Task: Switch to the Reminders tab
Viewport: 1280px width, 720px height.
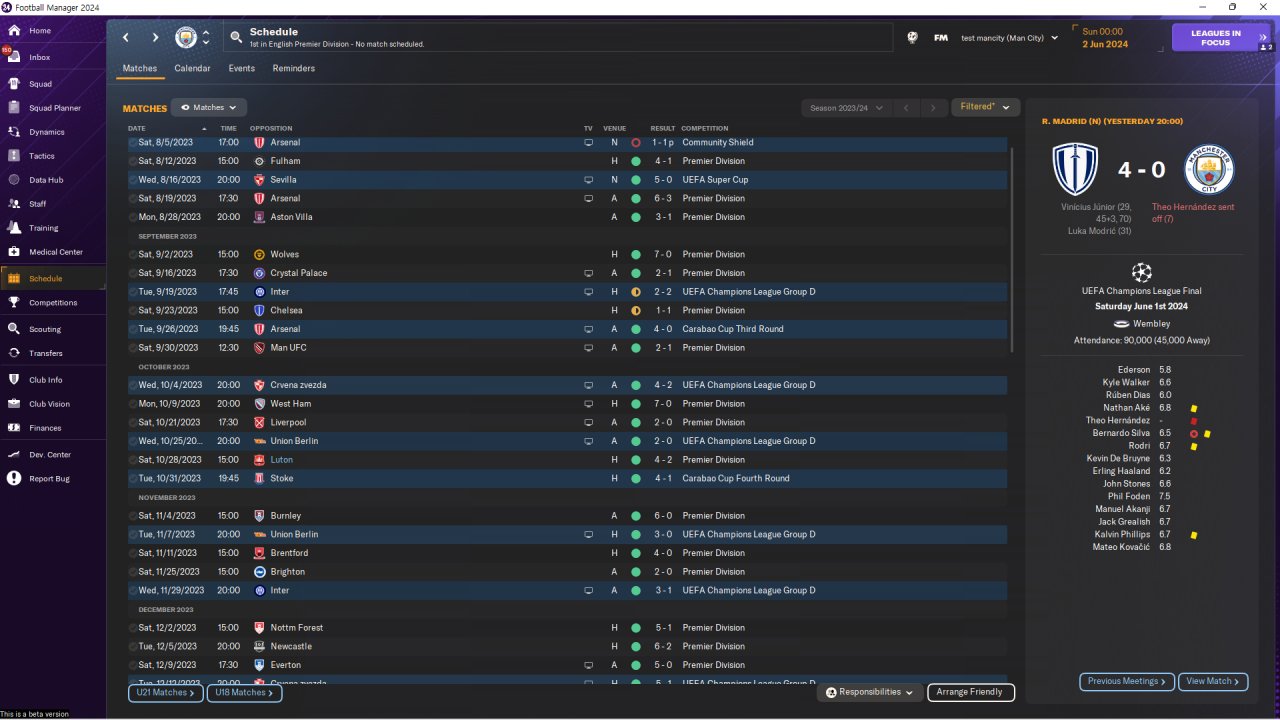Action: tap(293, 68)
